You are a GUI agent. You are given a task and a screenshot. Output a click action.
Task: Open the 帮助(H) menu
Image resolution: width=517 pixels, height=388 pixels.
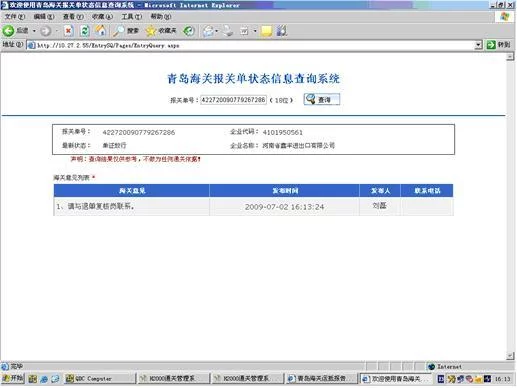tap(161, 16)
